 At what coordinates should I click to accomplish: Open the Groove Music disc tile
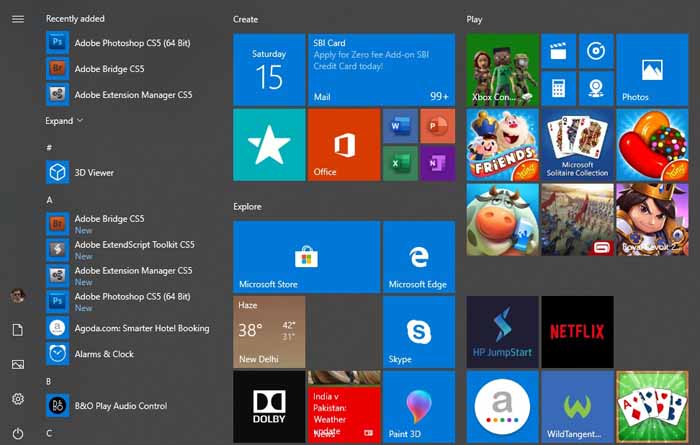[596, 51]
